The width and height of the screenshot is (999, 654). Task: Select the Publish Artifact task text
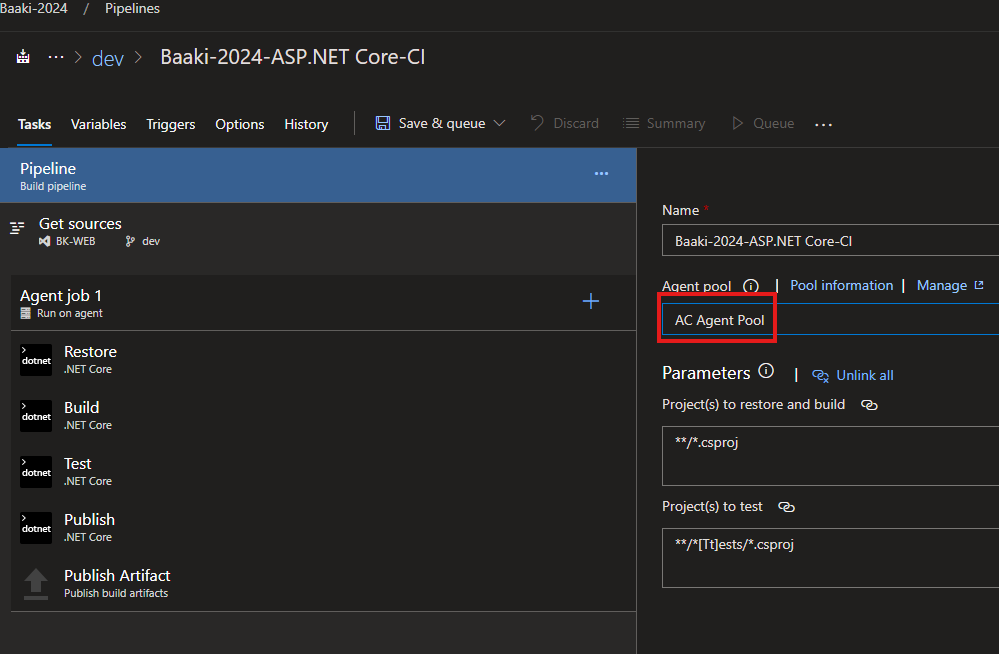click(117, 576)
